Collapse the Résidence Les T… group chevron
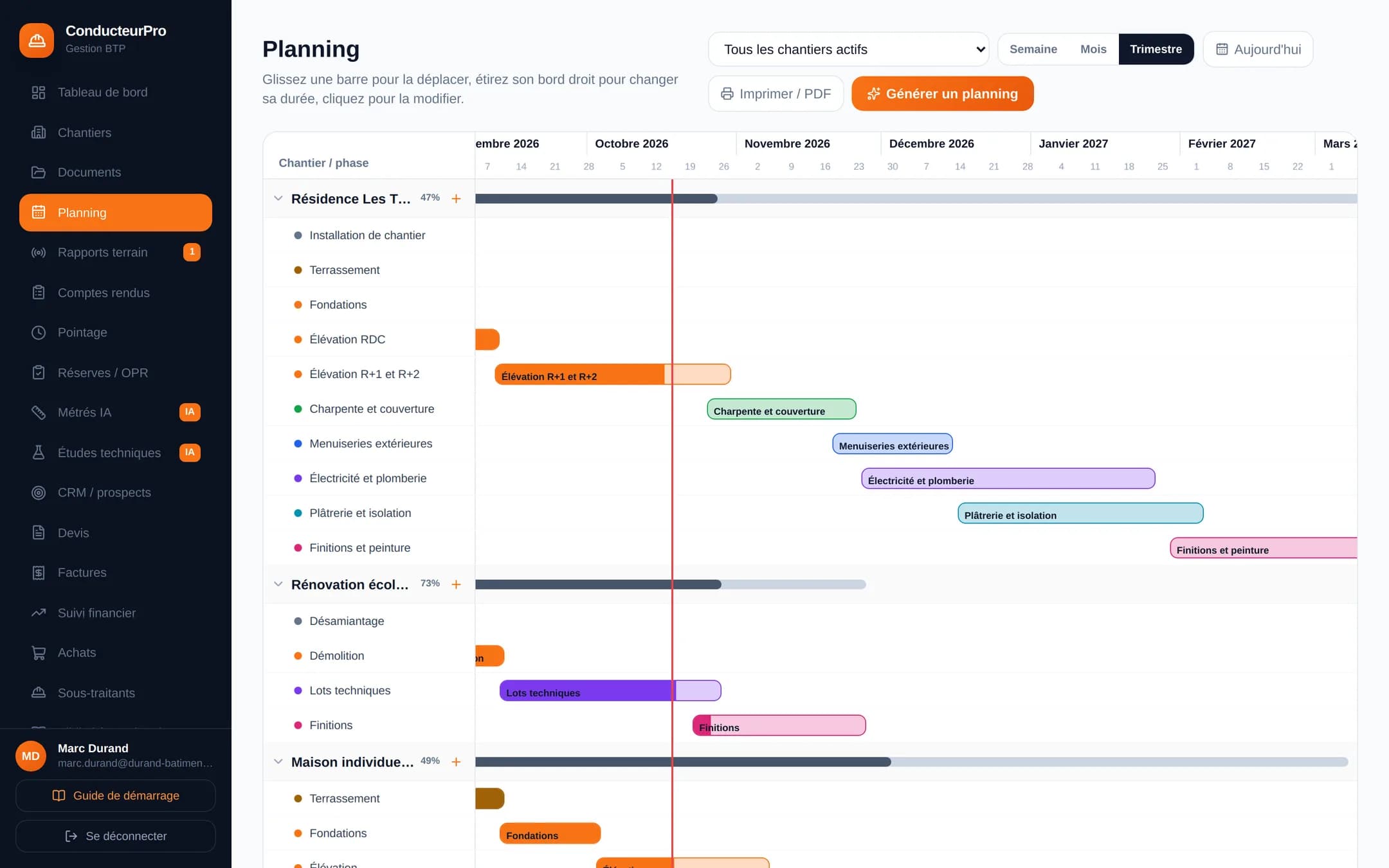 click(278, 199)
